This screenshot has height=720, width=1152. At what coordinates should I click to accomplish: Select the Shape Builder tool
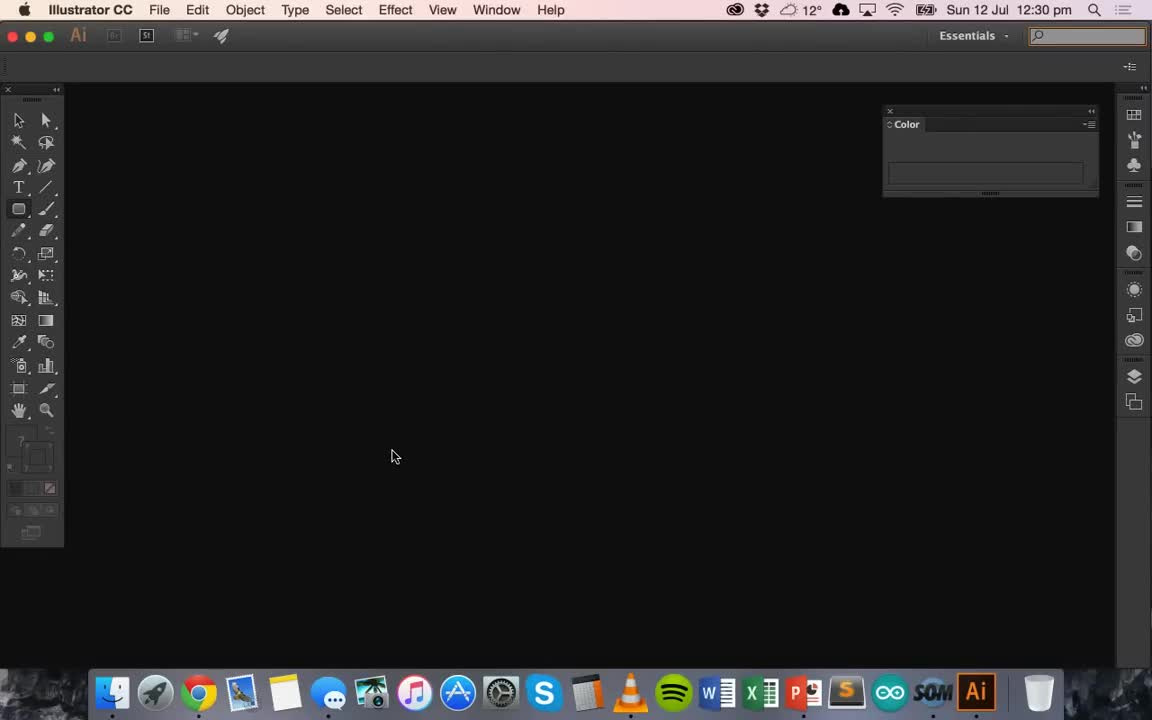point(18,298)
